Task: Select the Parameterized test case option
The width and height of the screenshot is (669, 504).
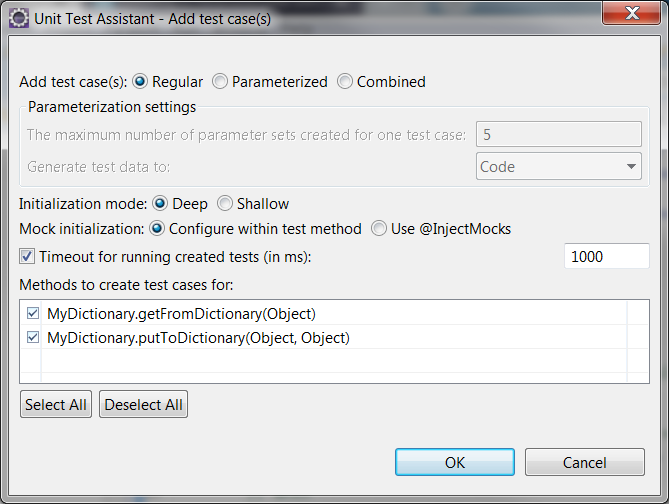Action: [x=220, y=81]
